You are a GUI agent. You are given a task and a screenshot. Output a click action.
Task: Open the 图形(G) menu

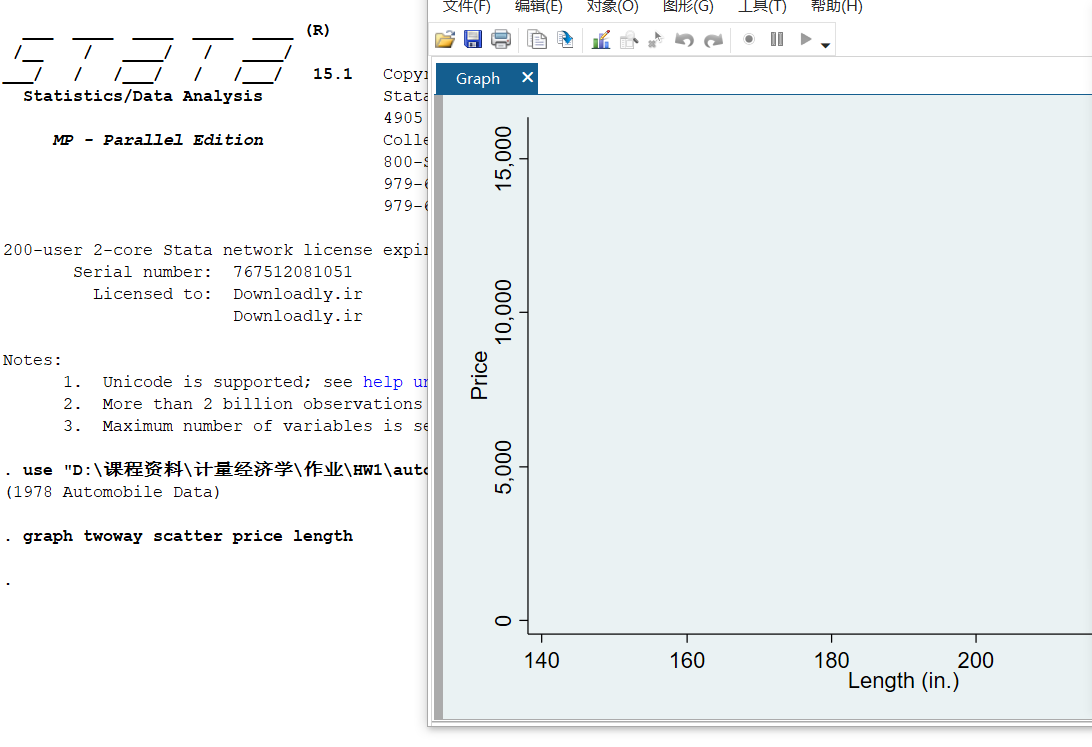pyautogui.click(x=688, y=6)
